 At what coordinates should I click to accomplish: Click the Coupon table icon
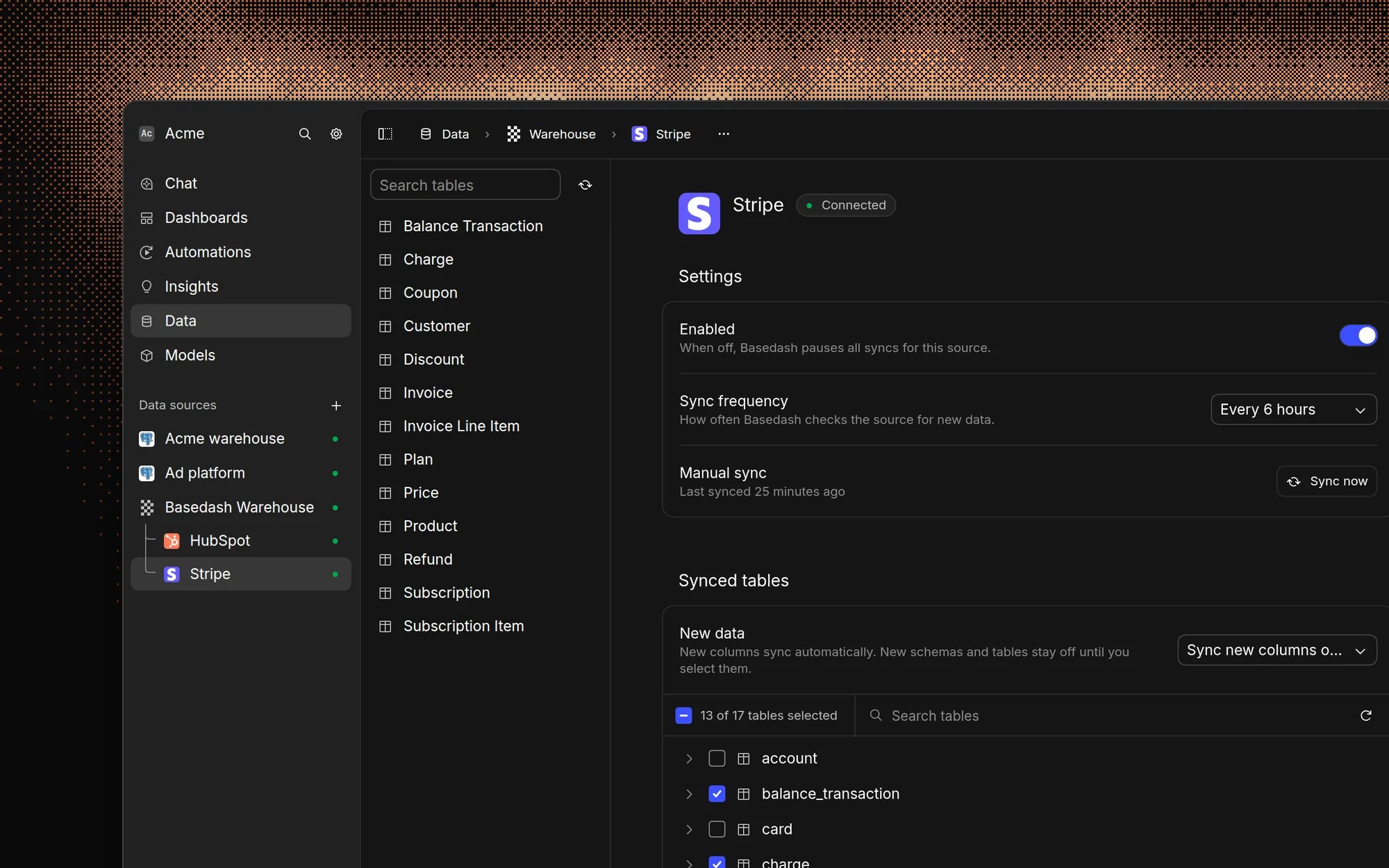[x=385, y=293]
